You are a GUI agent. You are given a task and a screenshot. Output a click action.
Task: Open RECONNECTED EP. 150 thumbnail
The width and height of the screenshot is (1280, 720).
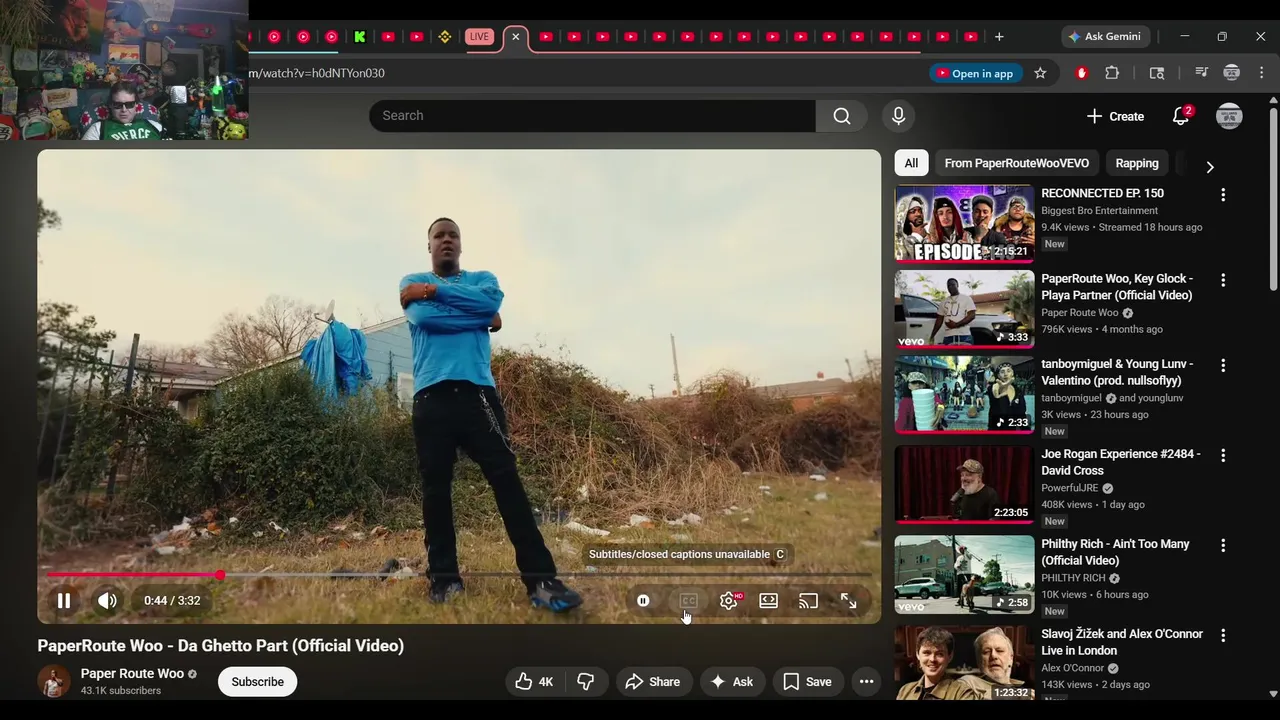point(964,224)
